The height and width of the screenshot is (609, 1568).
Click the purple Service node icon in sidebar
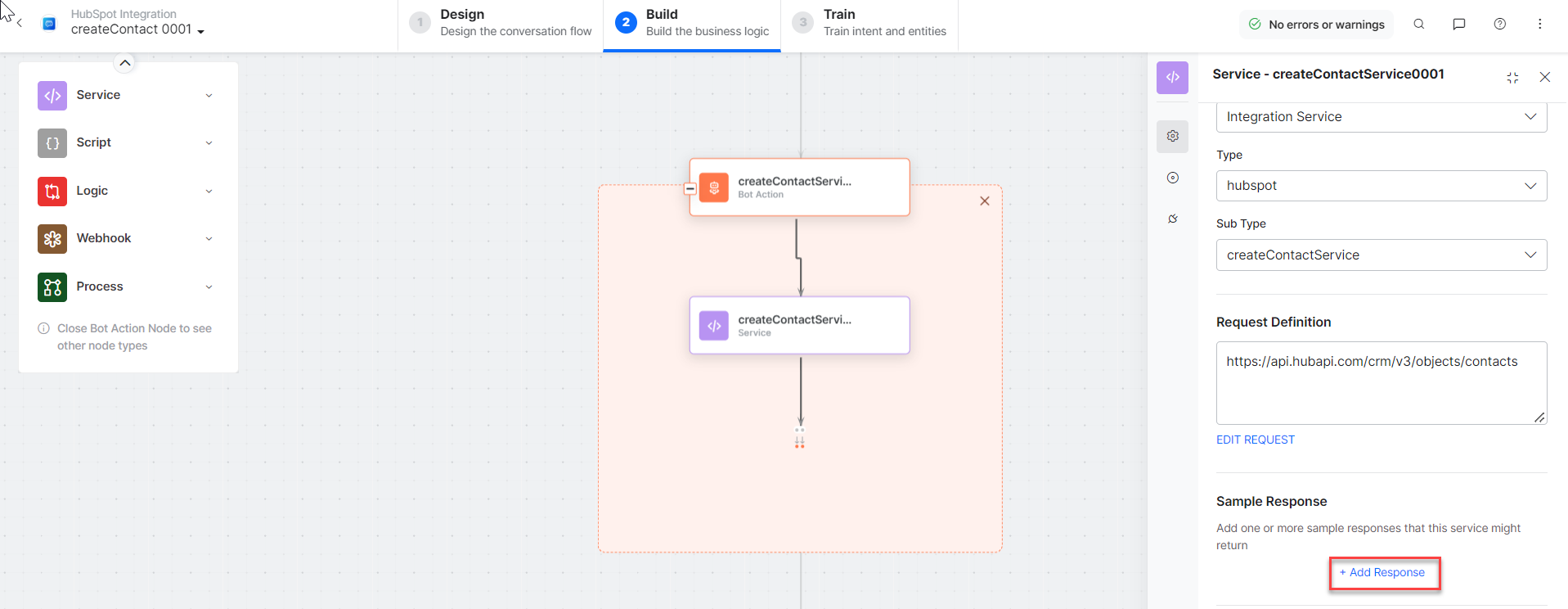click(x=52, y=96)
